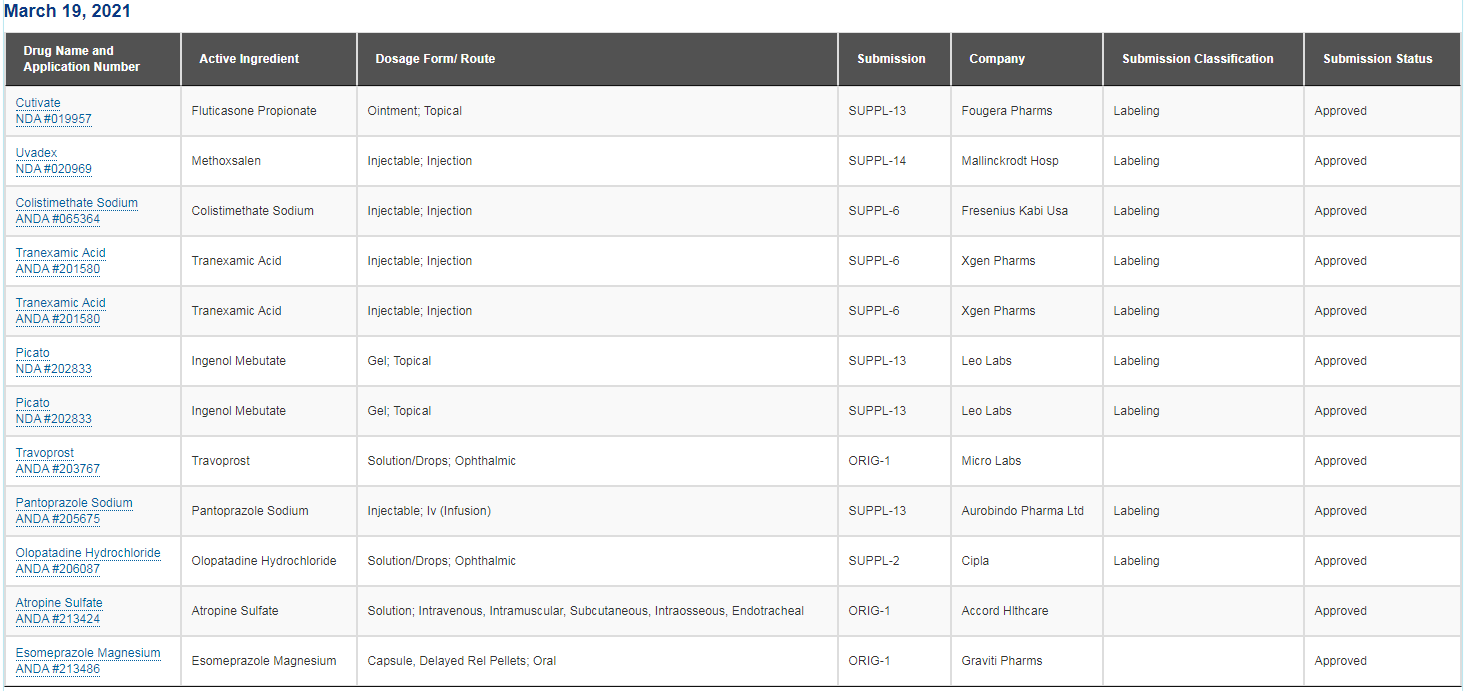
Task: Open NDA #019957 application link
Action: click(x=54, y=119)
